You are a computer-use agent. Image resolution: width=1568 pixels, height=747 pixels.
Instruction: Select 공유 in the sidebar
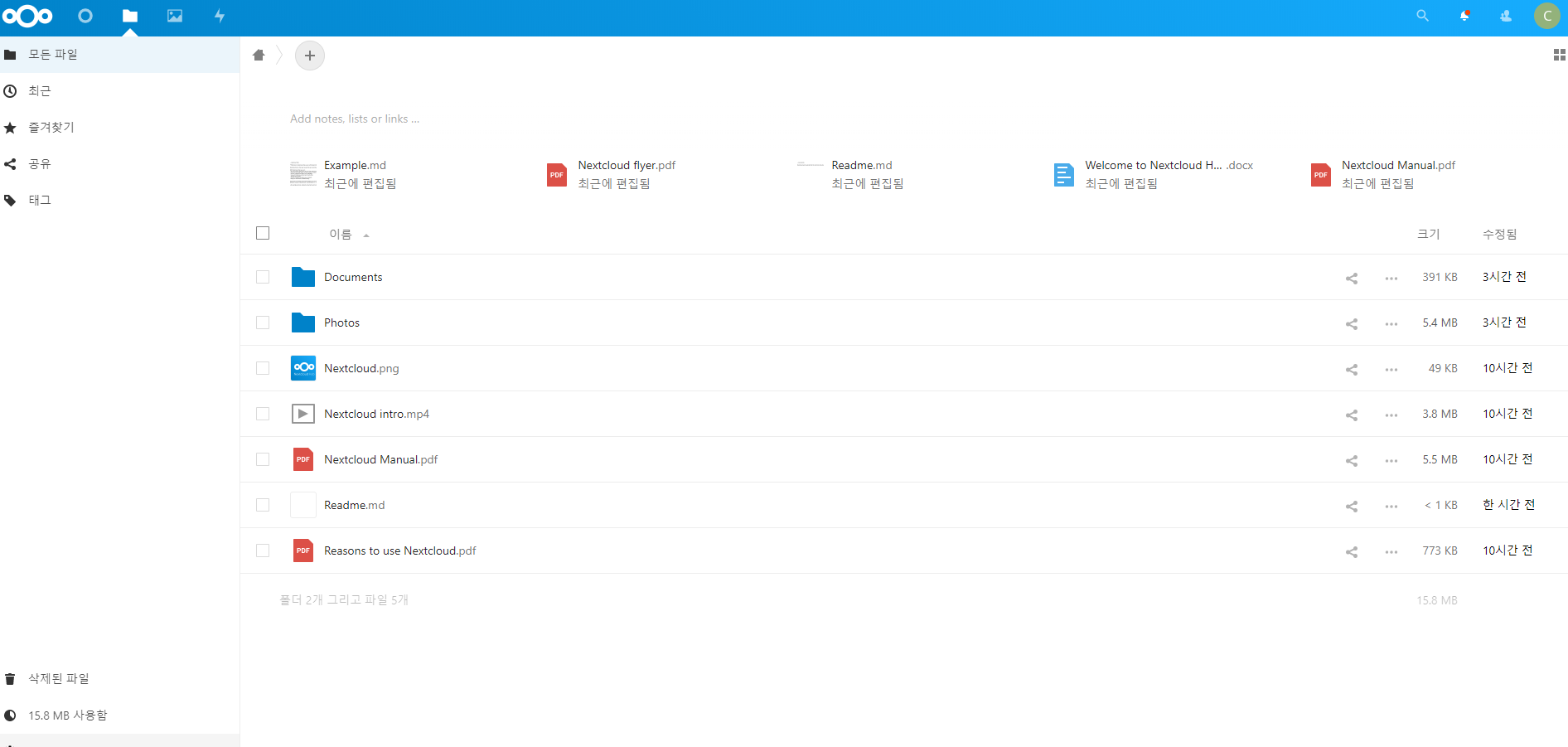119,164
